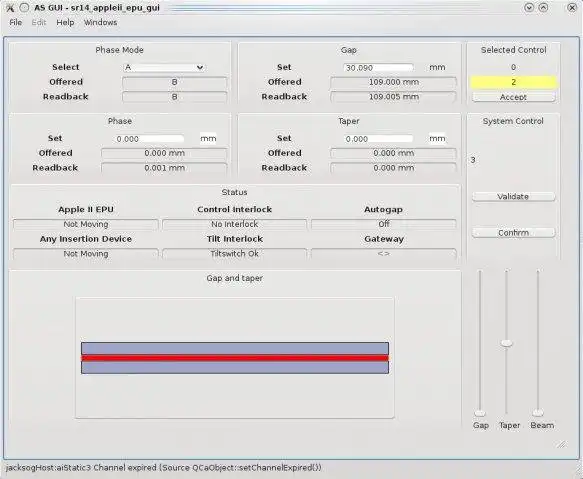Click the No Interlock status field

click(234, 224)
